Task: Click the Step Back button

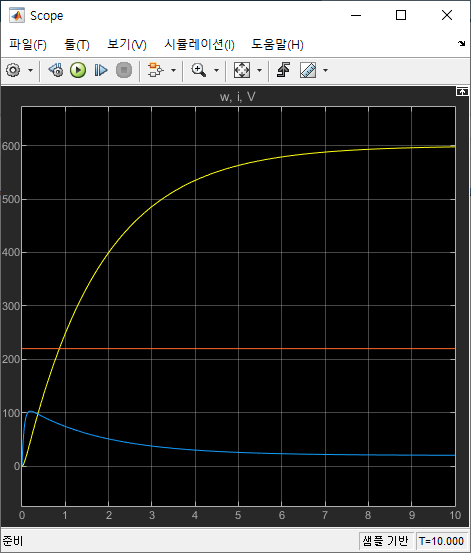Action: 56,70
